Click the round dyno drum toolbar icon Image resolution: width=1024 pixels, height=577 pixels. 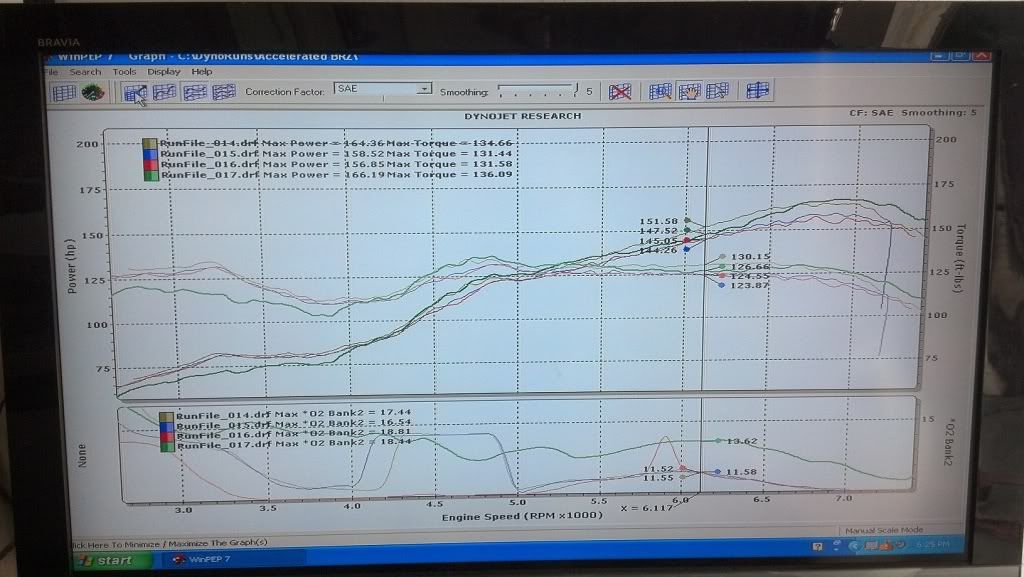[x=93, y=92]
